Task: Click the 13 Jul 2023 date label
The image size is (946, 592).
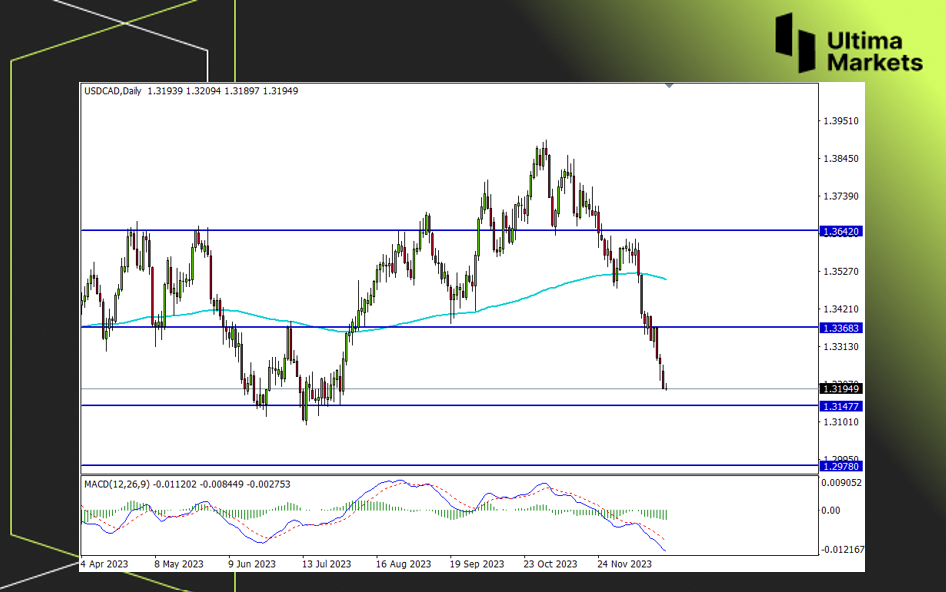Action: pos(326,564)
